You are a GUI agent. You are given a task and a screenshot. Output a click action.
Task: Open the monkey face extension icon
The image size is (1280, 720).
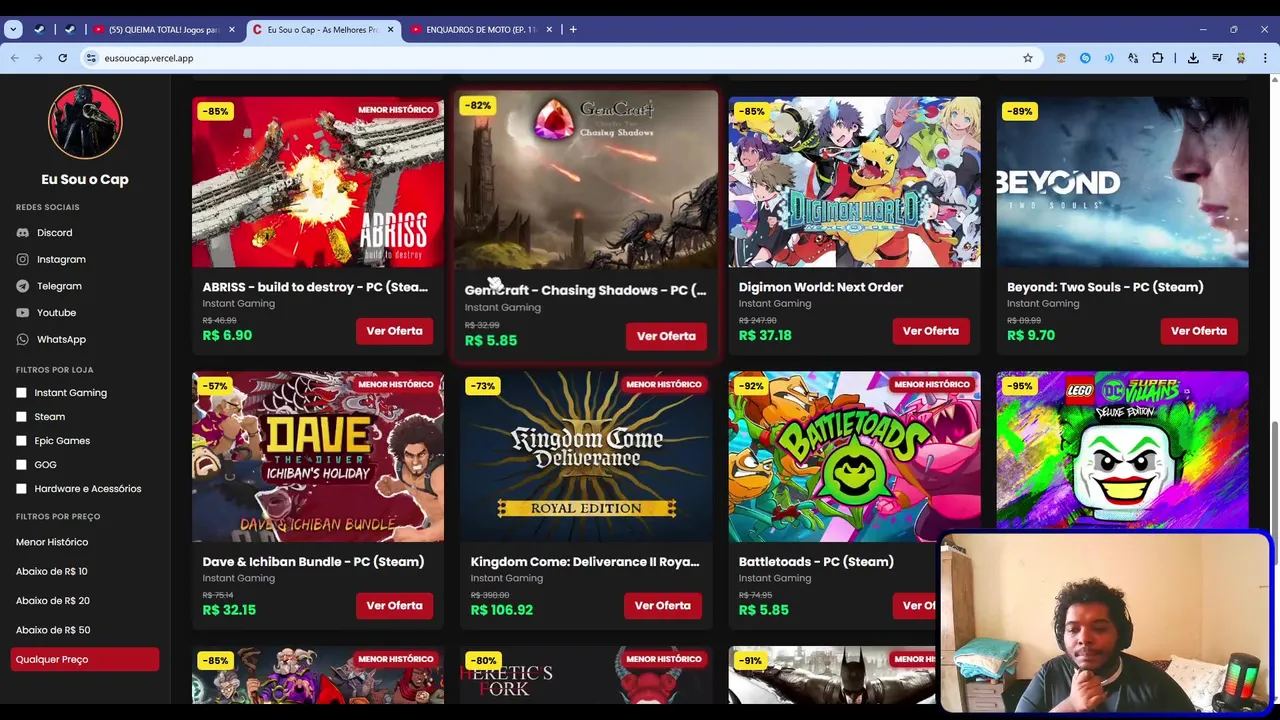[1061, 58]
